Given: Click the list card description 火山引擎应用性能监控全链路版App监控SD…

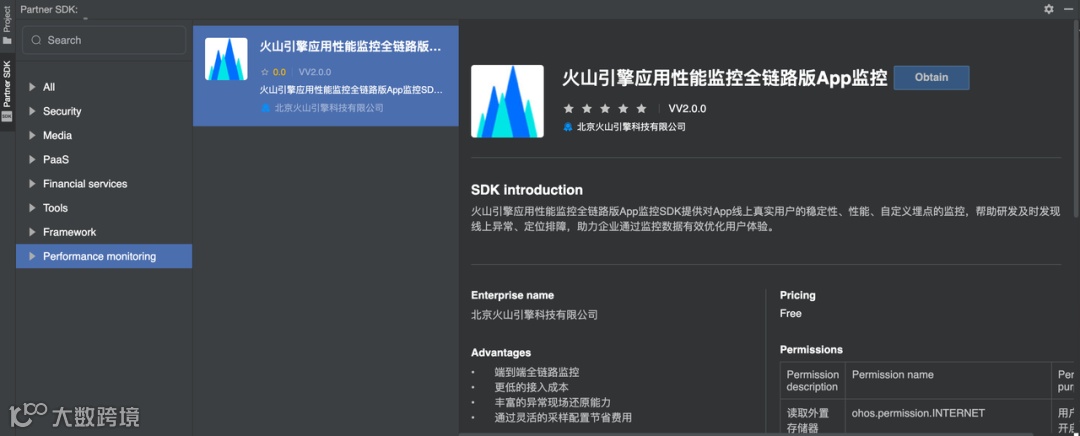Looking at the screenshot, I should click(x=351, y=90).
